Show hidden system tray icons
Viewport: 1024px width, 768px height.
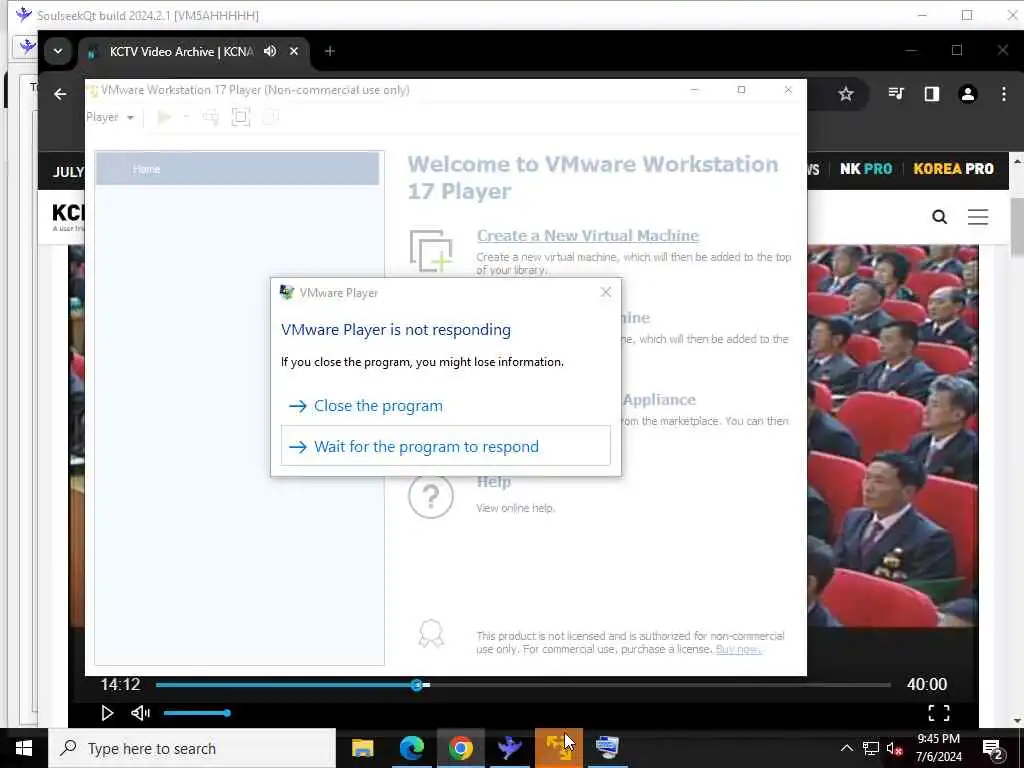(846, 748)
